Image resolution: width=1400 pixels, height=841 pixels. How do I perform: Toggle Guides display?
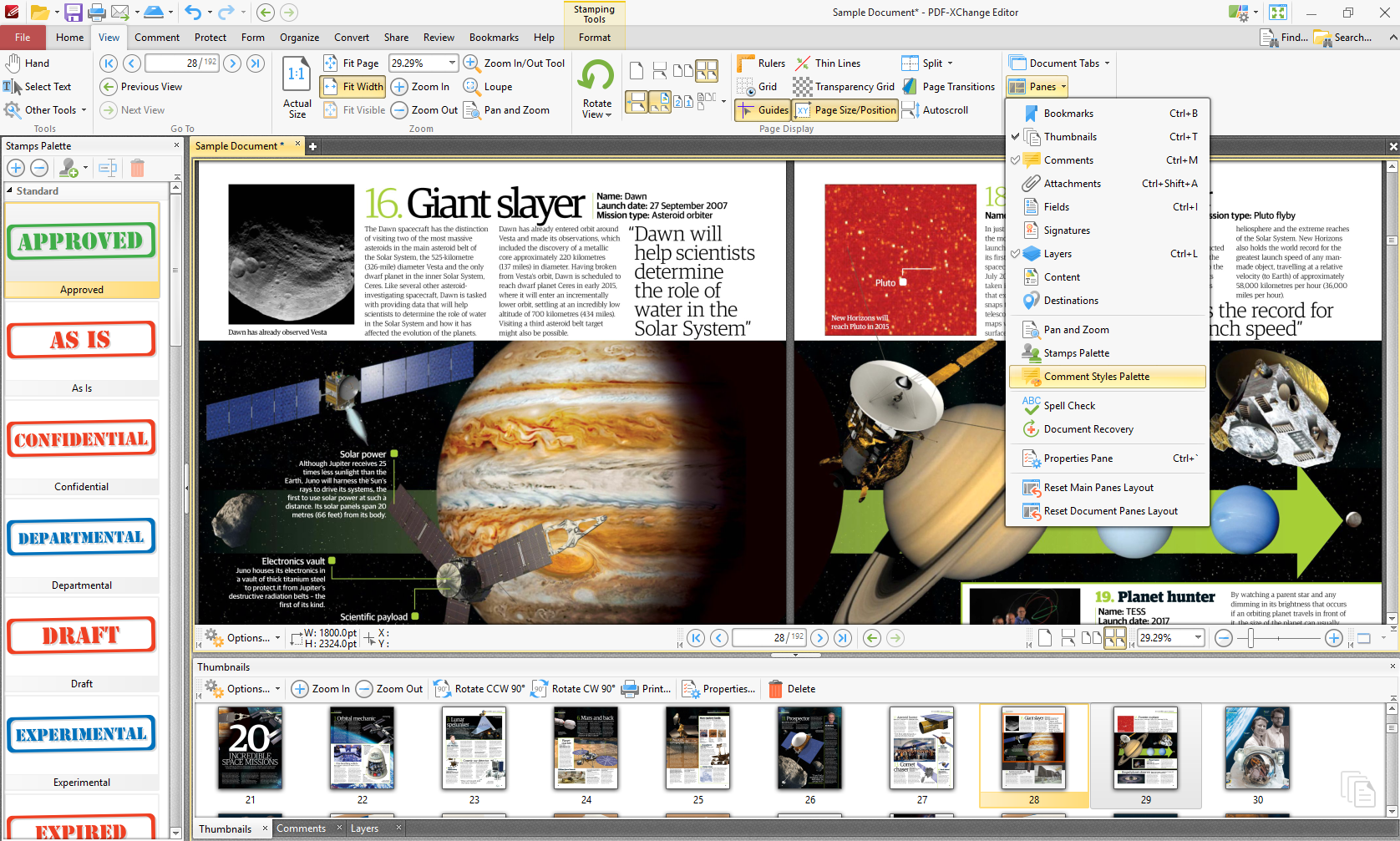coord(762,110)
